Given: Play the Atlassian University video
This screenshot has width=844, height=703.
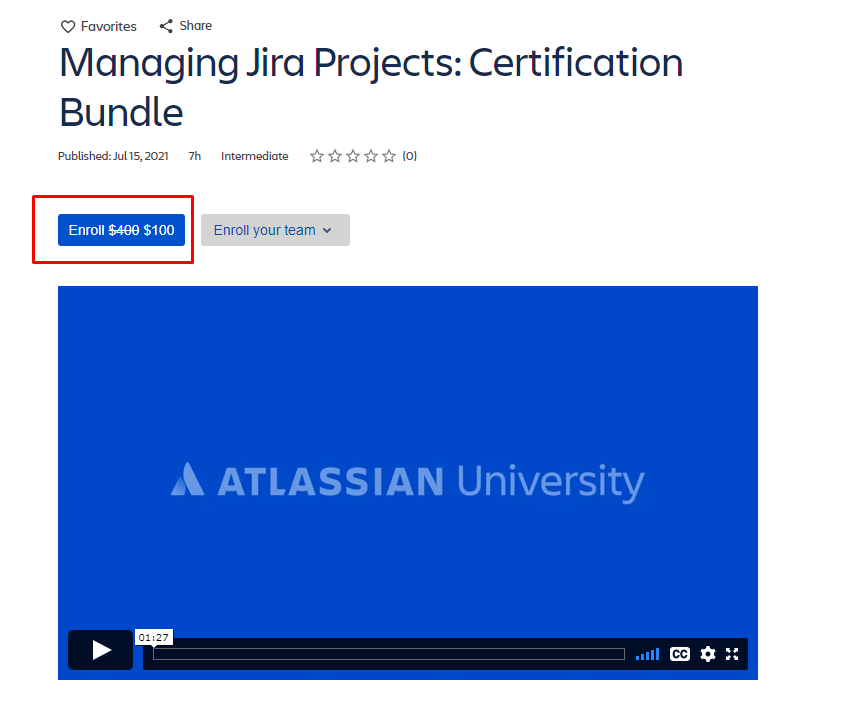Looking at the screenshot, I should pyautogui.click(x=101, y=650).
